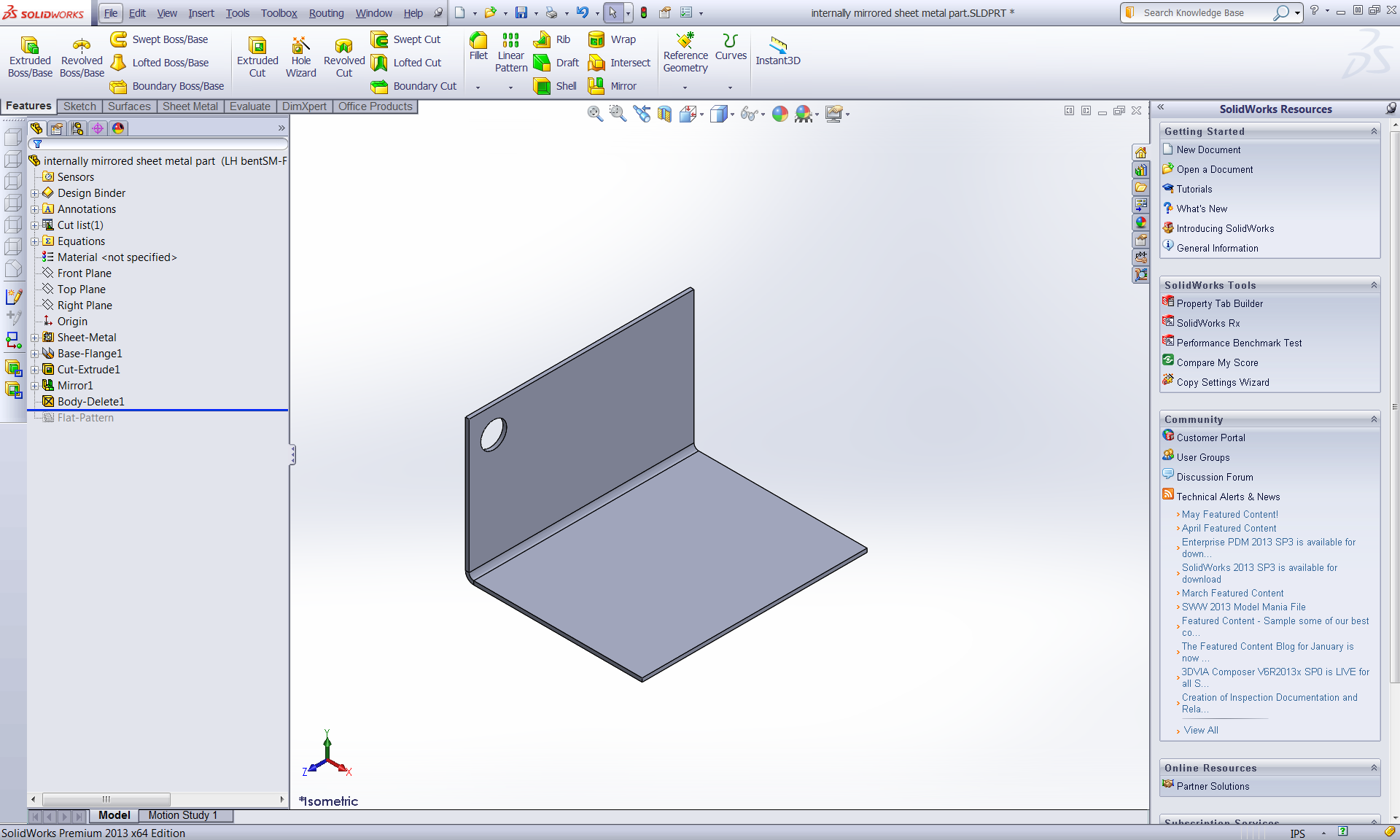This screenshot has width=1400, height=840.
Task: Click Edit Appearance color sphere icon
Action: pos(780,114)
